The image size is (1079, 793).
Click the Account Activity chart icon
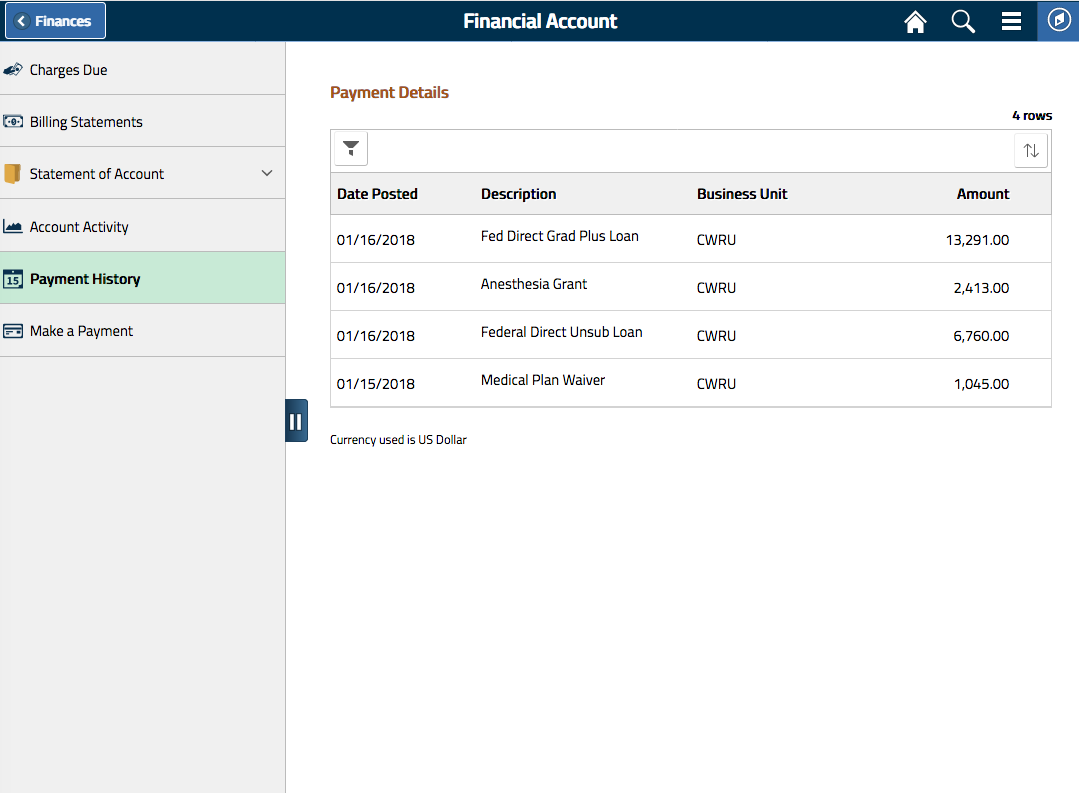point(13,226)
